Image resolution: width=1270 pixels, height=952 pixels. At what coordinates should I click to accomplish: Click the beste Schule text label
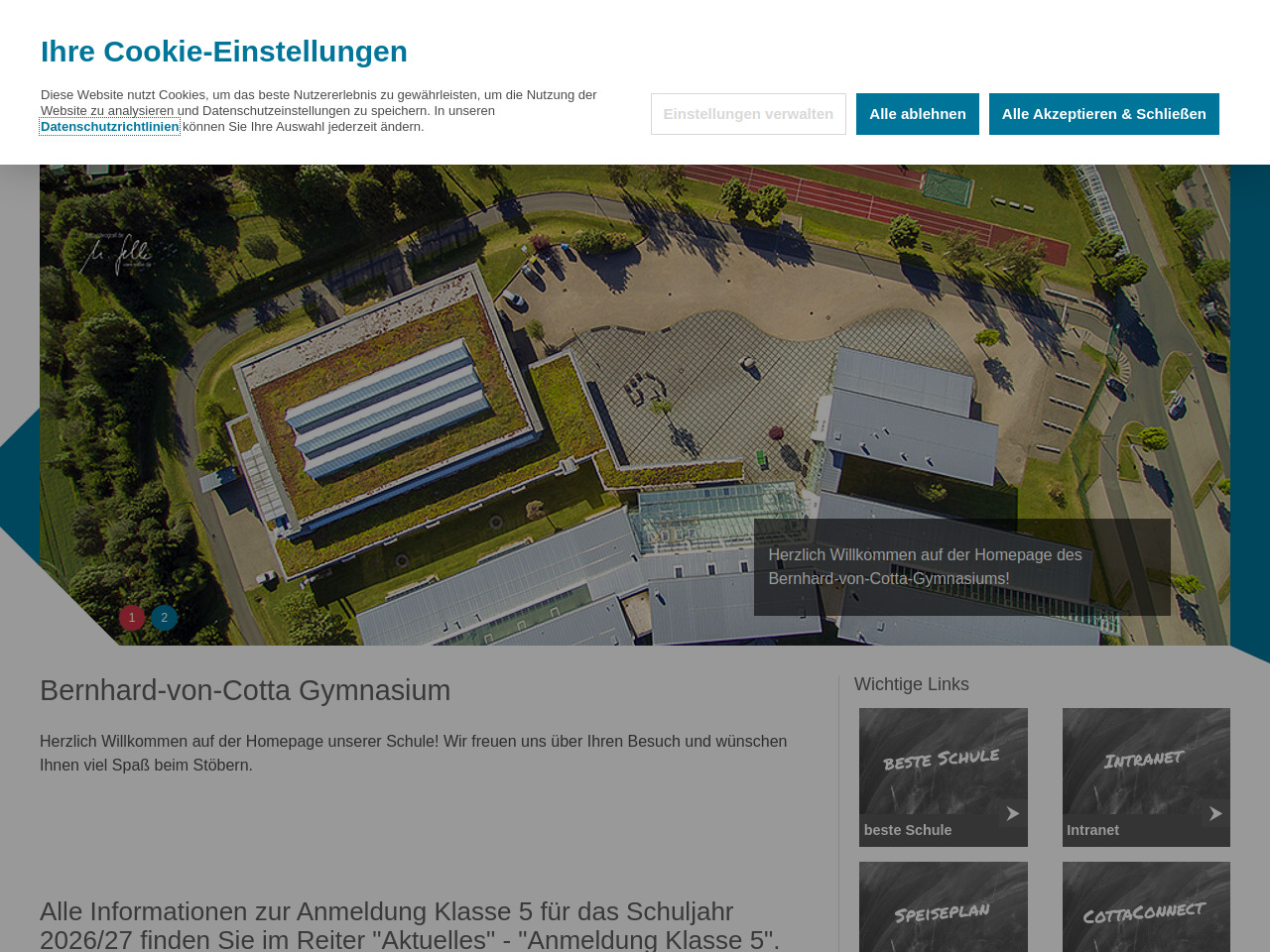click(908, 830)
